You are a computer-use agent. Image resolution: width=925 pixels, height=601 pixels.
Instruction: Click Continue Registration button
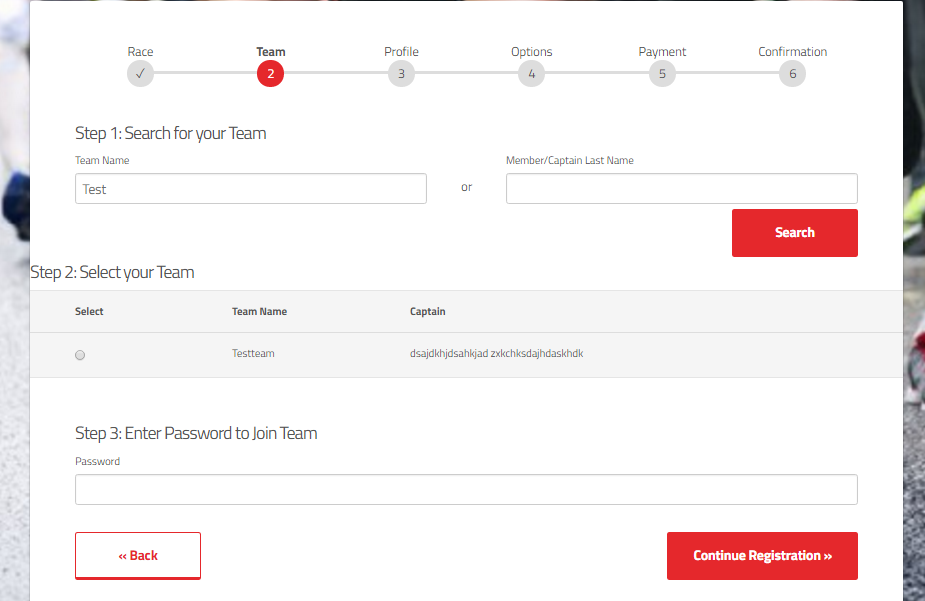coord(762,556)
